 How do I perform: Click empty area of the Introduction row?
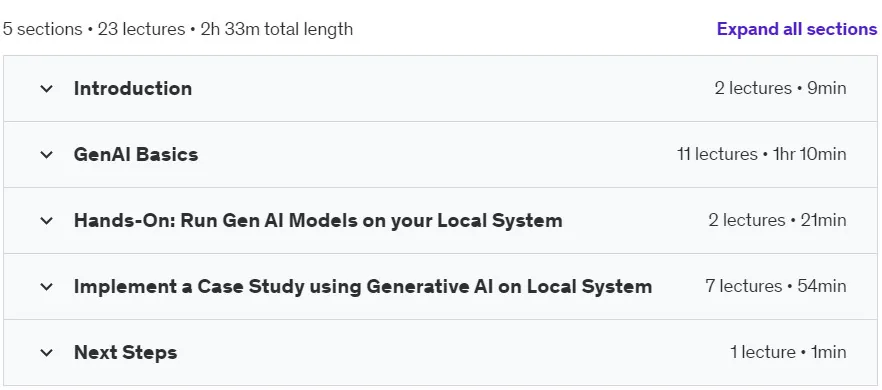click(450, 88)
